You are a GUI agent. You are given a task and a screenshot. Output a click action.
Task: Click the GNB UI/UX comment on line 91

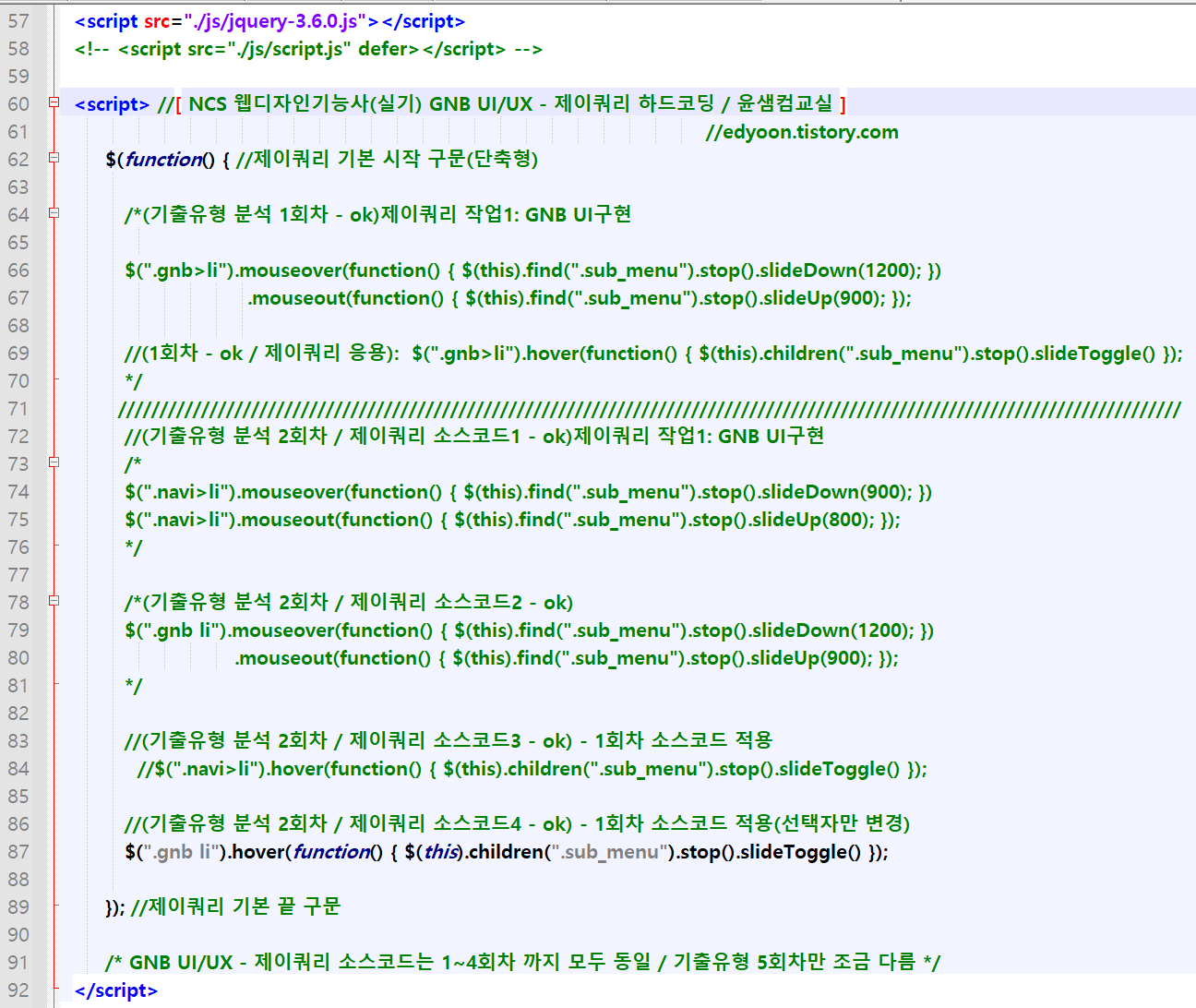tap(522, 963)
